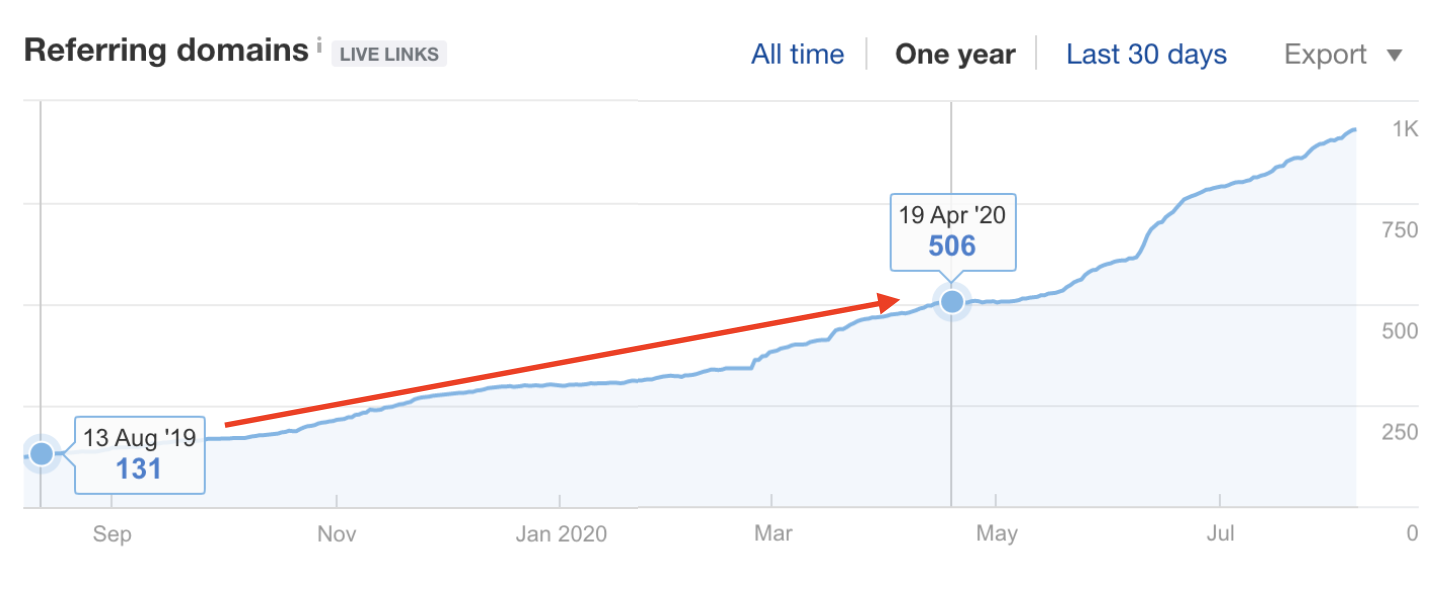Image resolution: width=1450 pixels, height=592 pixels.
Task: Select the One year range tab
Action: [955, 54]
